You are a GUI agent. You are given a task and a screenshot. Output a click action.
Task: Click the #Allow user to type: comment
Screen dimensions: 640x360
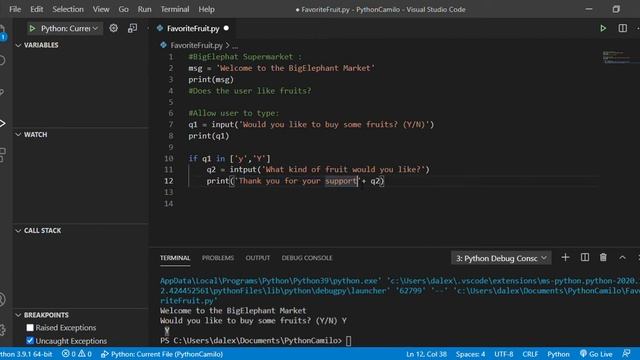[x=234, y=113]
